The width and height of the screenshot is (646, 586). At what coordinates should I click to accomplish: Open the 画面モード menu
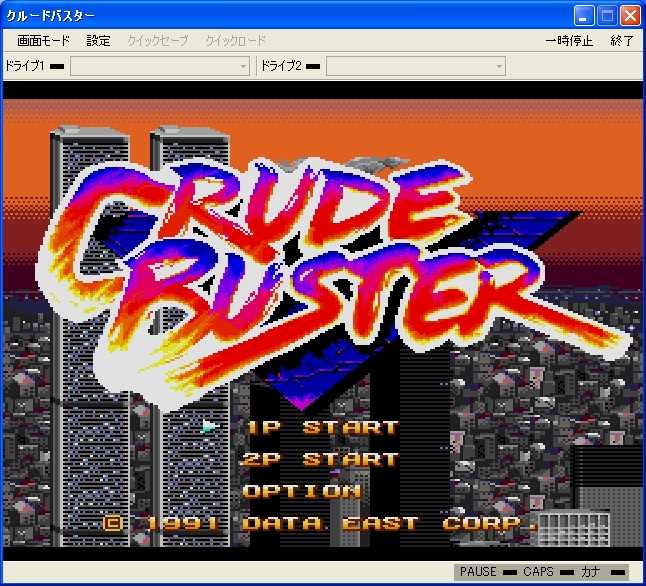pyautogui.click(x=43, y=41)
